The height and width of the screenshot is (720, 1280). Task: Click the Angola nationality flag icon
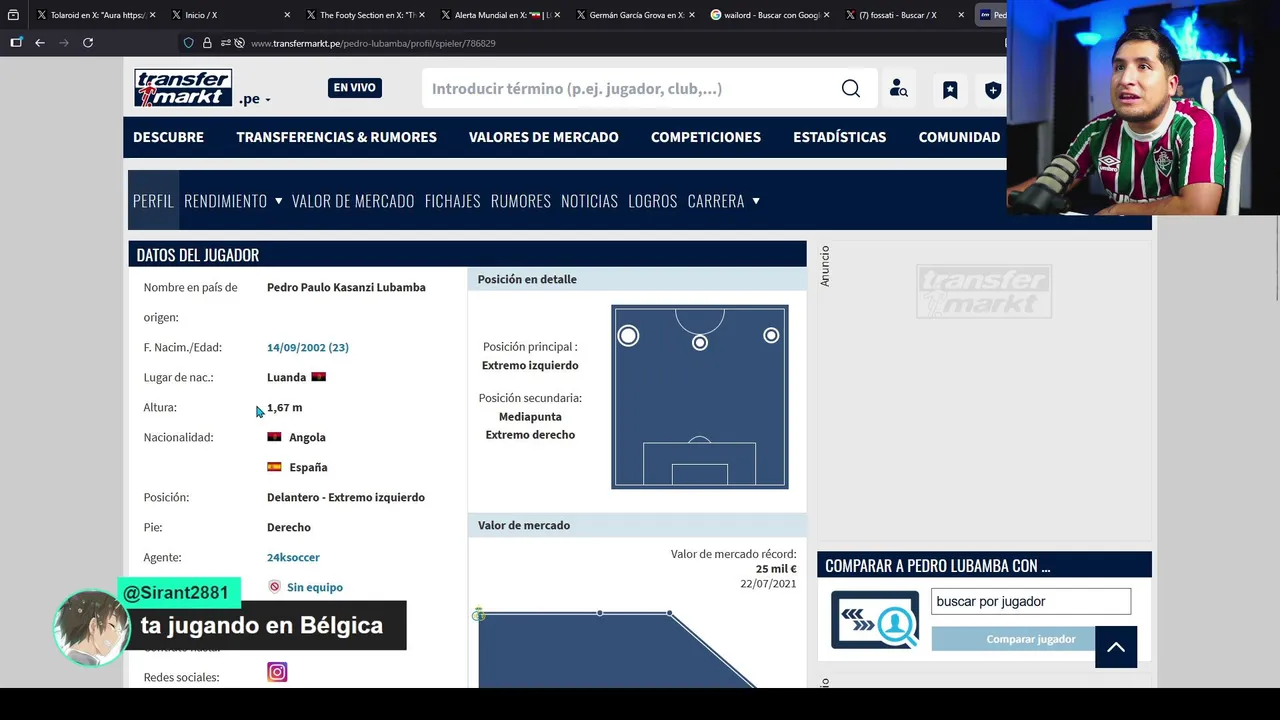[274, 437]
